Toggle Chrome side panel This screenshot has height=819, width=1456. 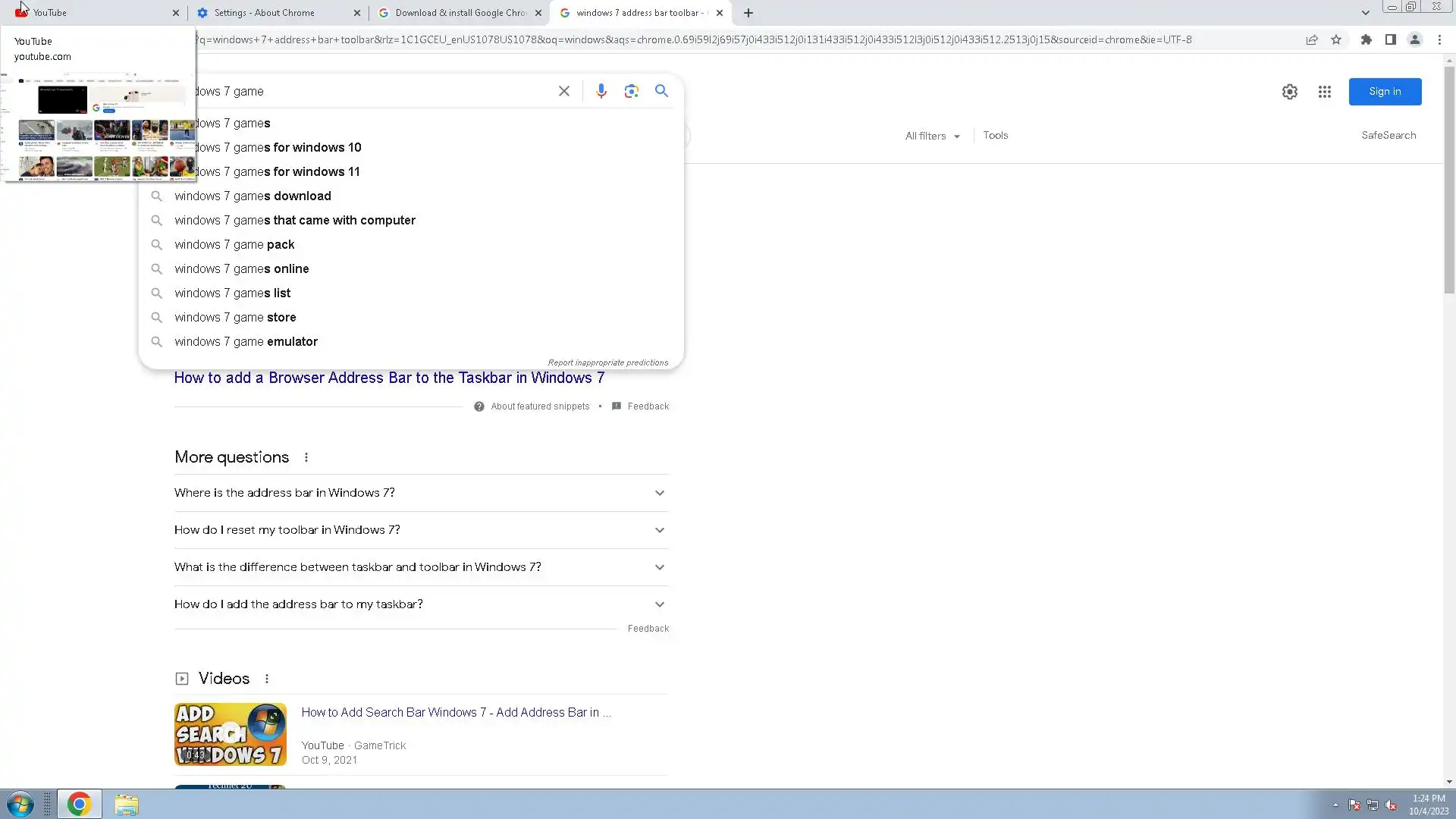pyautogui.click(x=1390, y=39)
